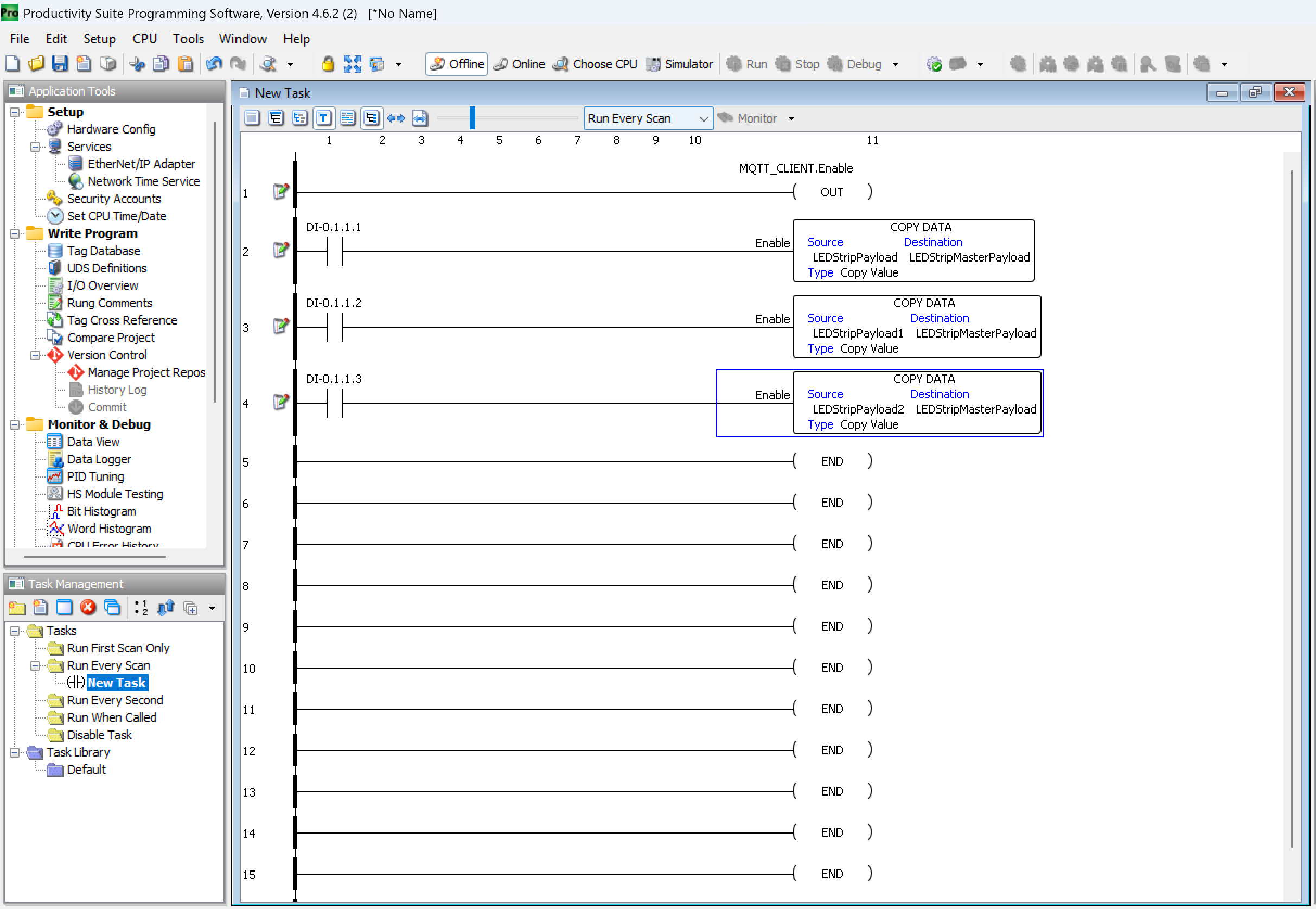Toggle the DI-0.1.1.3 contact on rung 4
Image resolution: width=1316 pixels, height=909 pixels.
click(335, 403)
